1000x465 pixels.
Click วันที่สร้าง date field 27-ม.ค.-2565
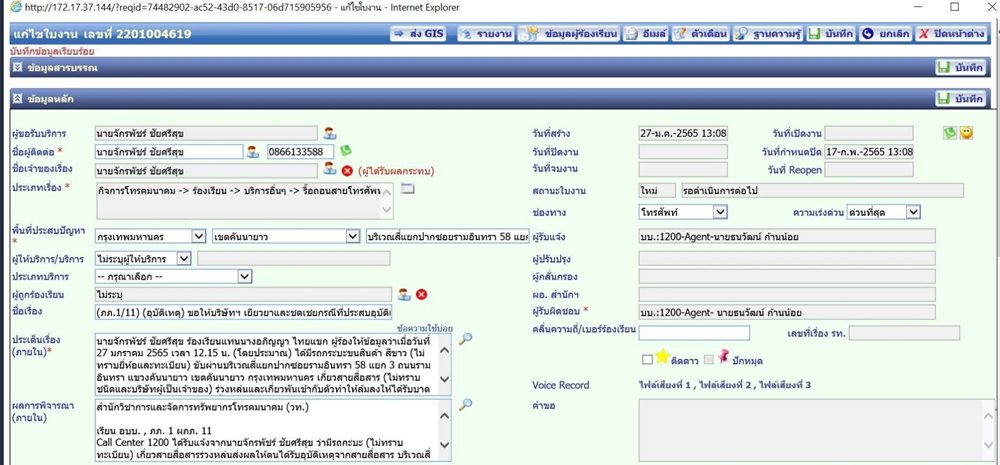coord(683,133)
